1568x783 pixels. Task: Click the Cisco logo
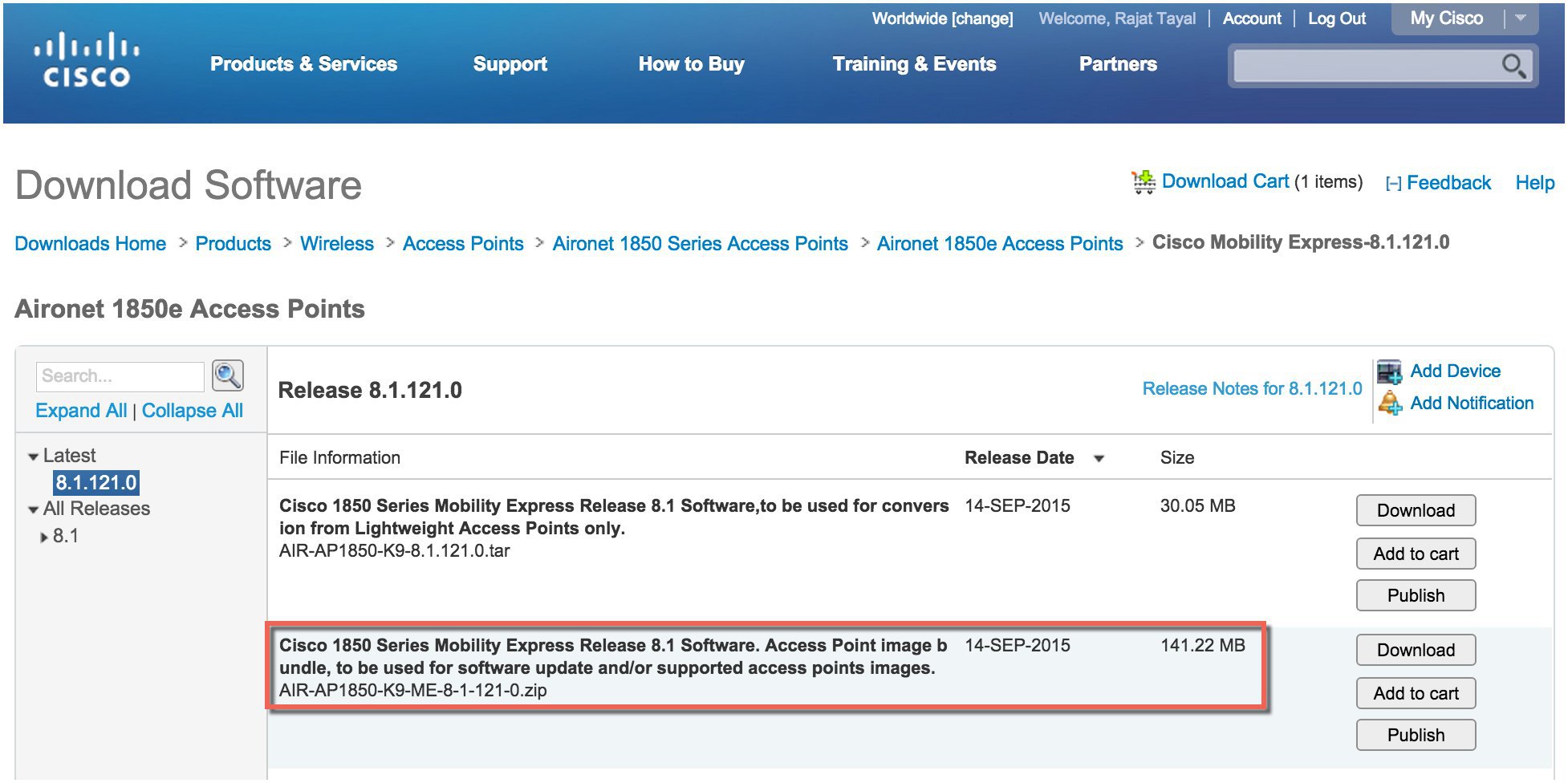tap(86, 59)
